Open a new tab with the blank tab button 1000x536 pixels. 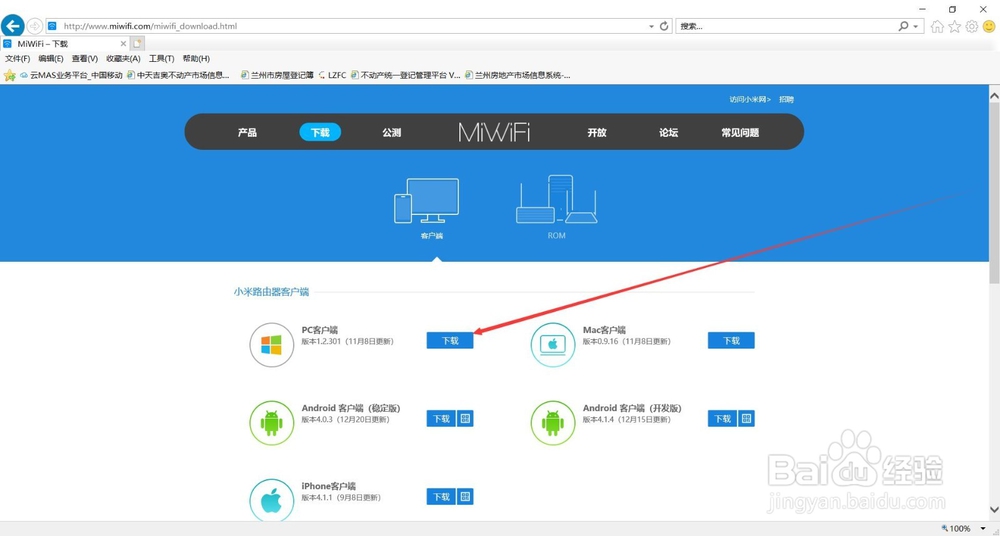tap(138, 43)
